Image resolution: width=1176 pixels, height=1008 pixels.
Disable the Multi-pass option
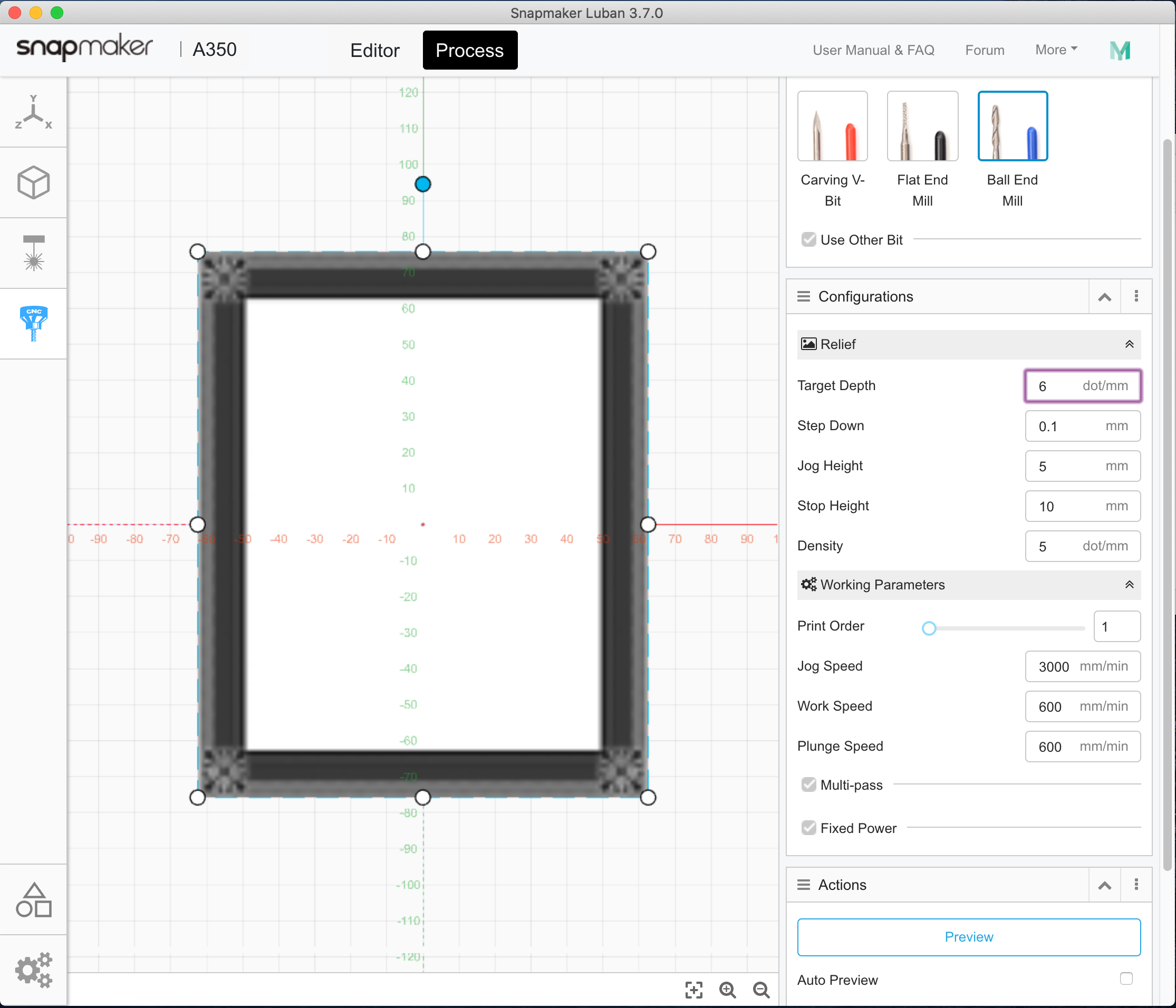coord(808,784)
